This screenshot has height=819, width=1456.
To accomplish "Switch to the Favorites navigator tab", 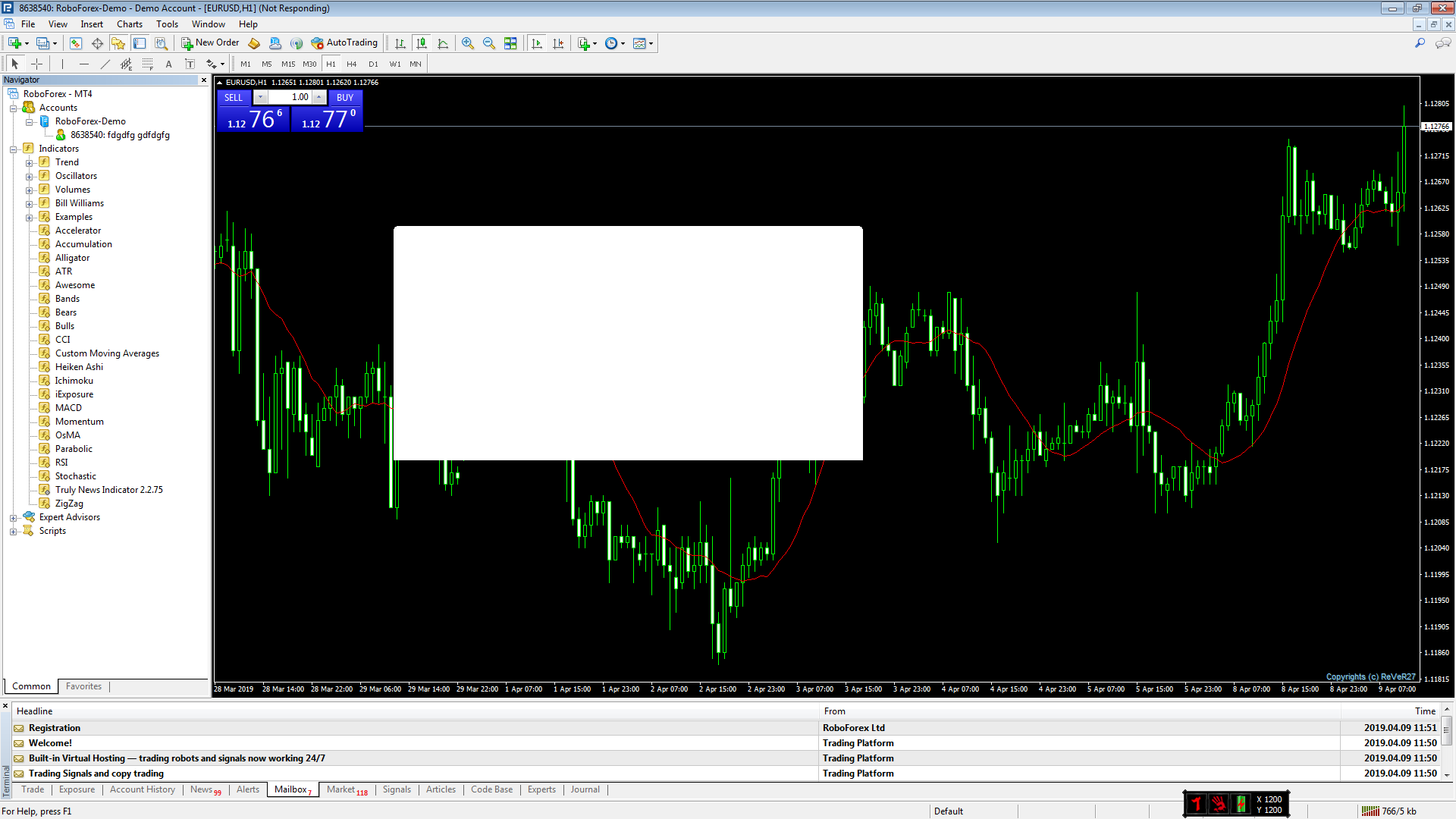I will pos(83,686).
